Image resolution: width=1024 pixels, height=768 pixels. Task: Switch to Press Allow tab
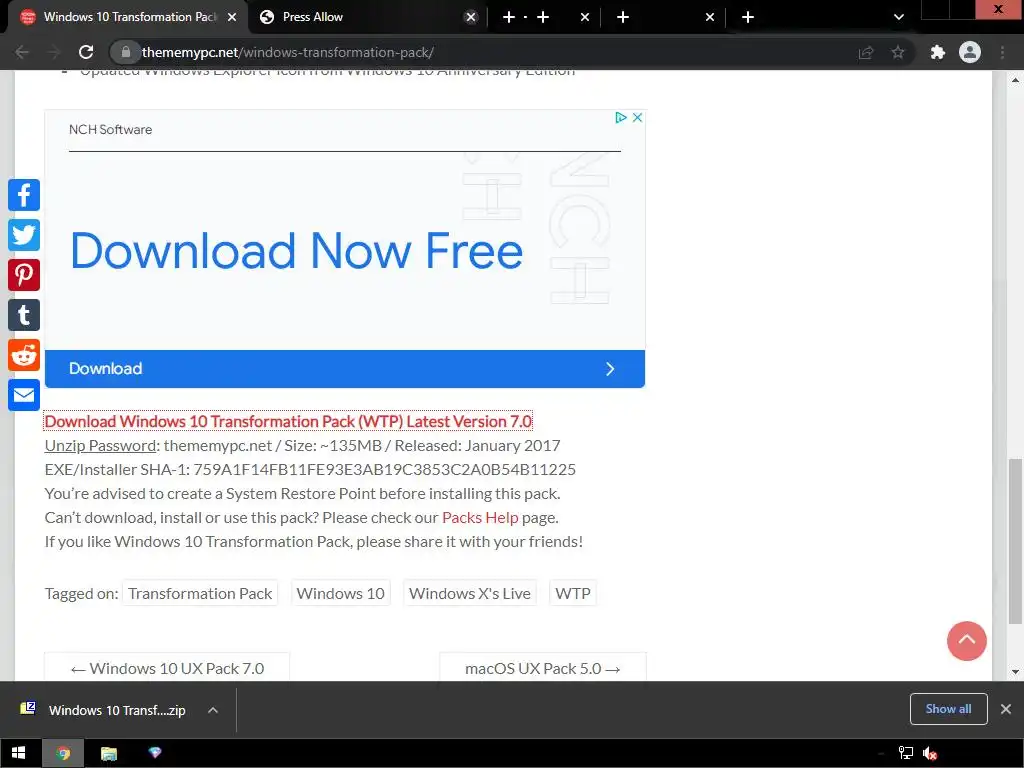tap(366, 17)
